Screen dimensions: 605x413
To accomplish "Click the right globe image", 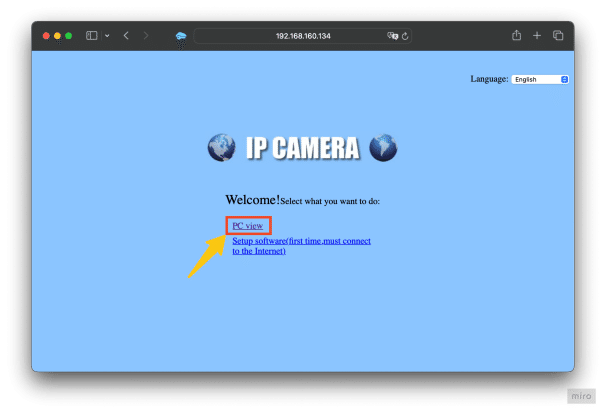I will tap(383, 147).
